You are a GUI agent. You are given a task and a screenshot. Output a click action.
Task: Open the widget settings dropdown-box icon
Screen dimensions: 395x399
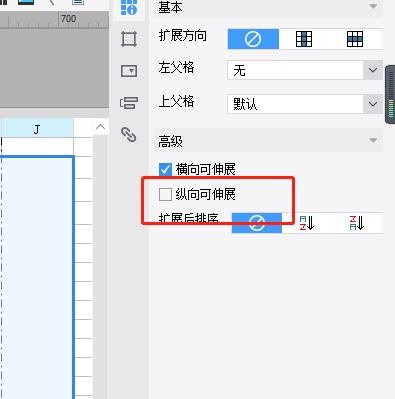tap(129, 71)
